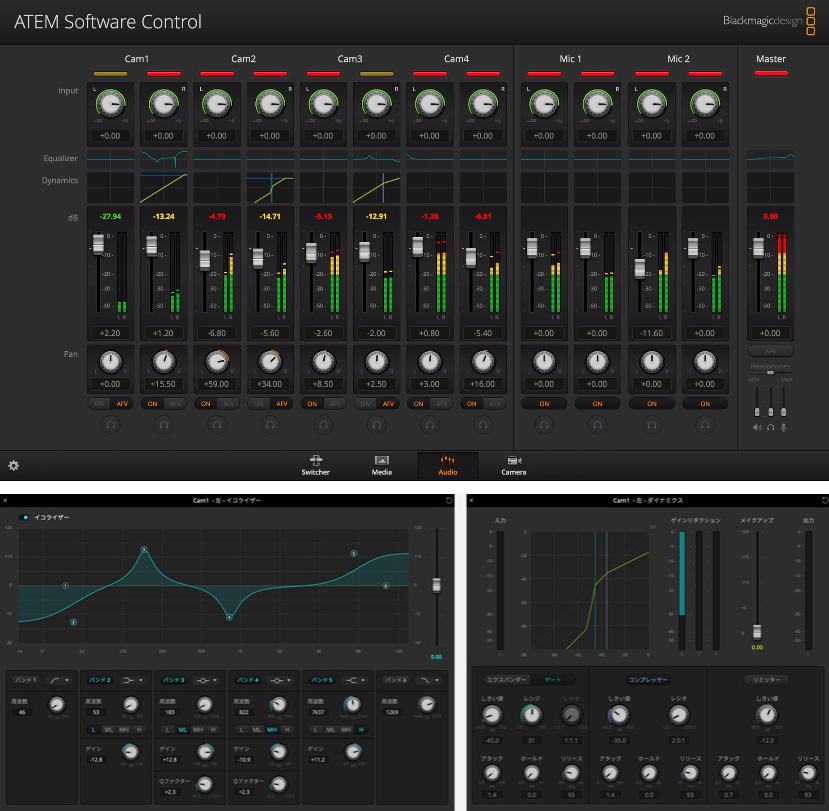Toggle ON for Cam3 left channel

click(x=312, y=403)
